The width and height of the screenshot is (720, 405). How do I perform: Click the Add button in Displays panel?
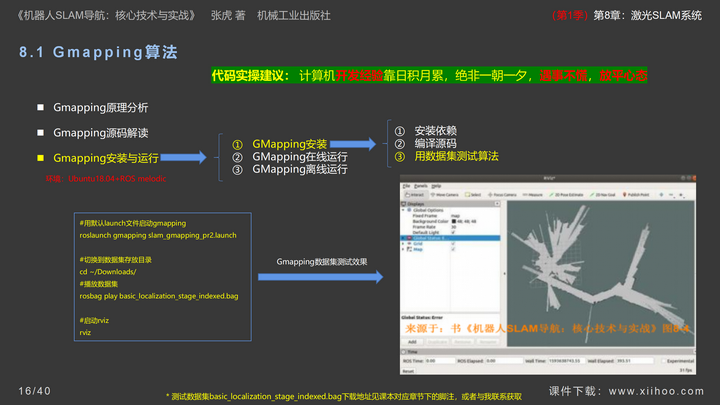coord(412,342)
